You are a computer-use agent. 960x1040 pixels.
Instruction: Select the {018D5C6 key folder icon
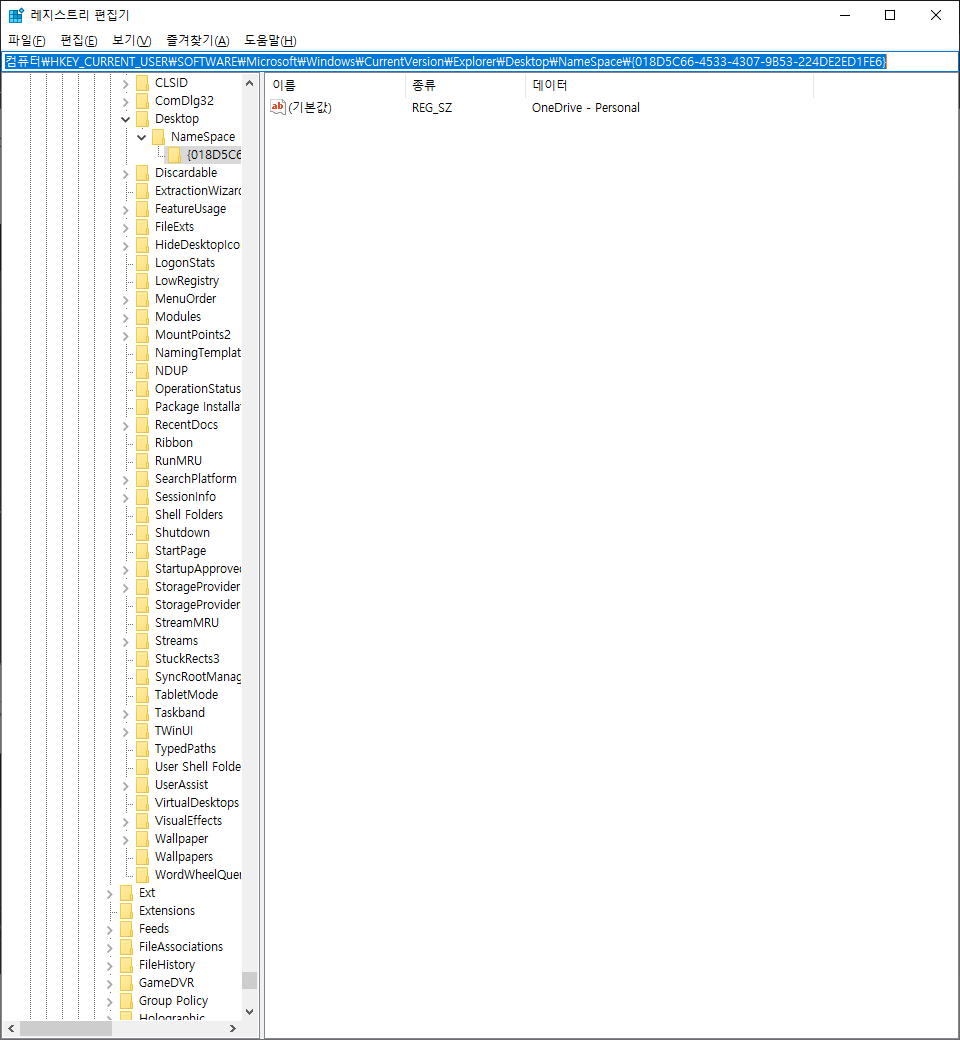pyautogui.click(x=174, y=155)
